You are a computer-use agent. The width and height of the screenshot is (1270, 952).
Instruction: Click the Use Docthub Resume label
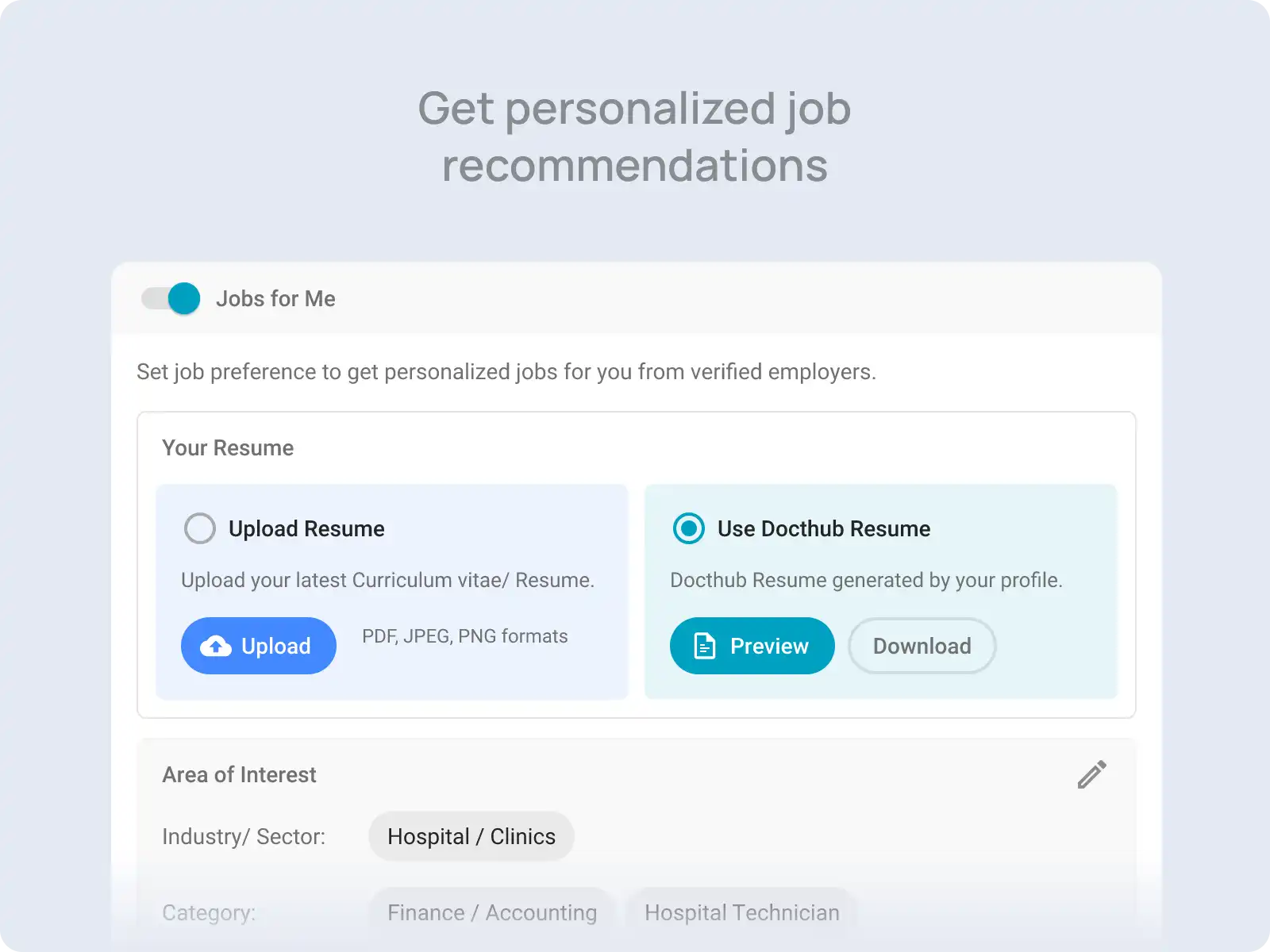824,528
